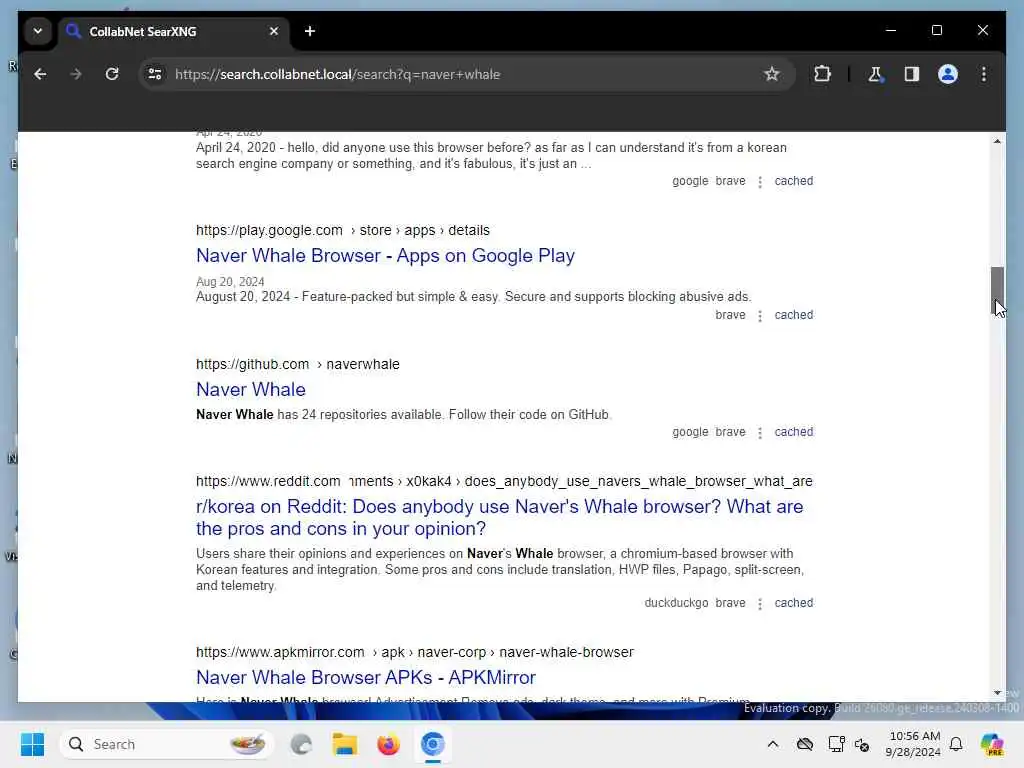Viewport: 1024px width, 768px height.
Task: Open the notification bell
Action: point(955,744)
